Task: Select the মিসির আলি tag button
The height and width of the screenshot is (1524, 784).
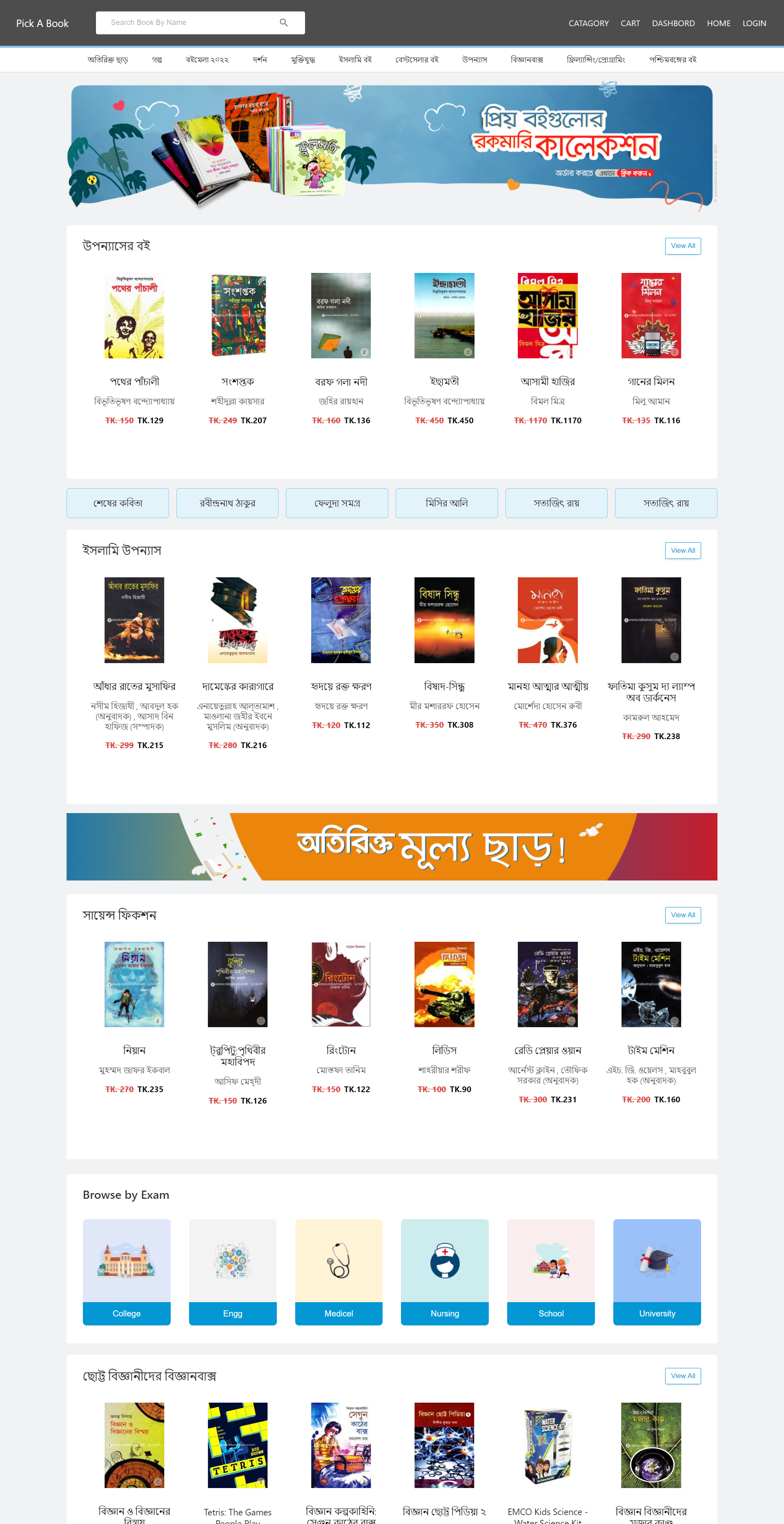Action: pos(446,503)
